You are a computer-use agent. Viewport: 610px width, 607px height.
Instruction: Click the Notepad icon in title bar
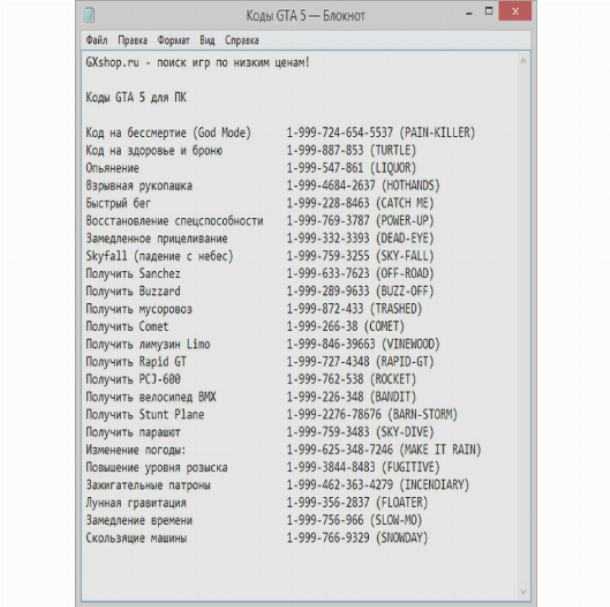[89, 16]
